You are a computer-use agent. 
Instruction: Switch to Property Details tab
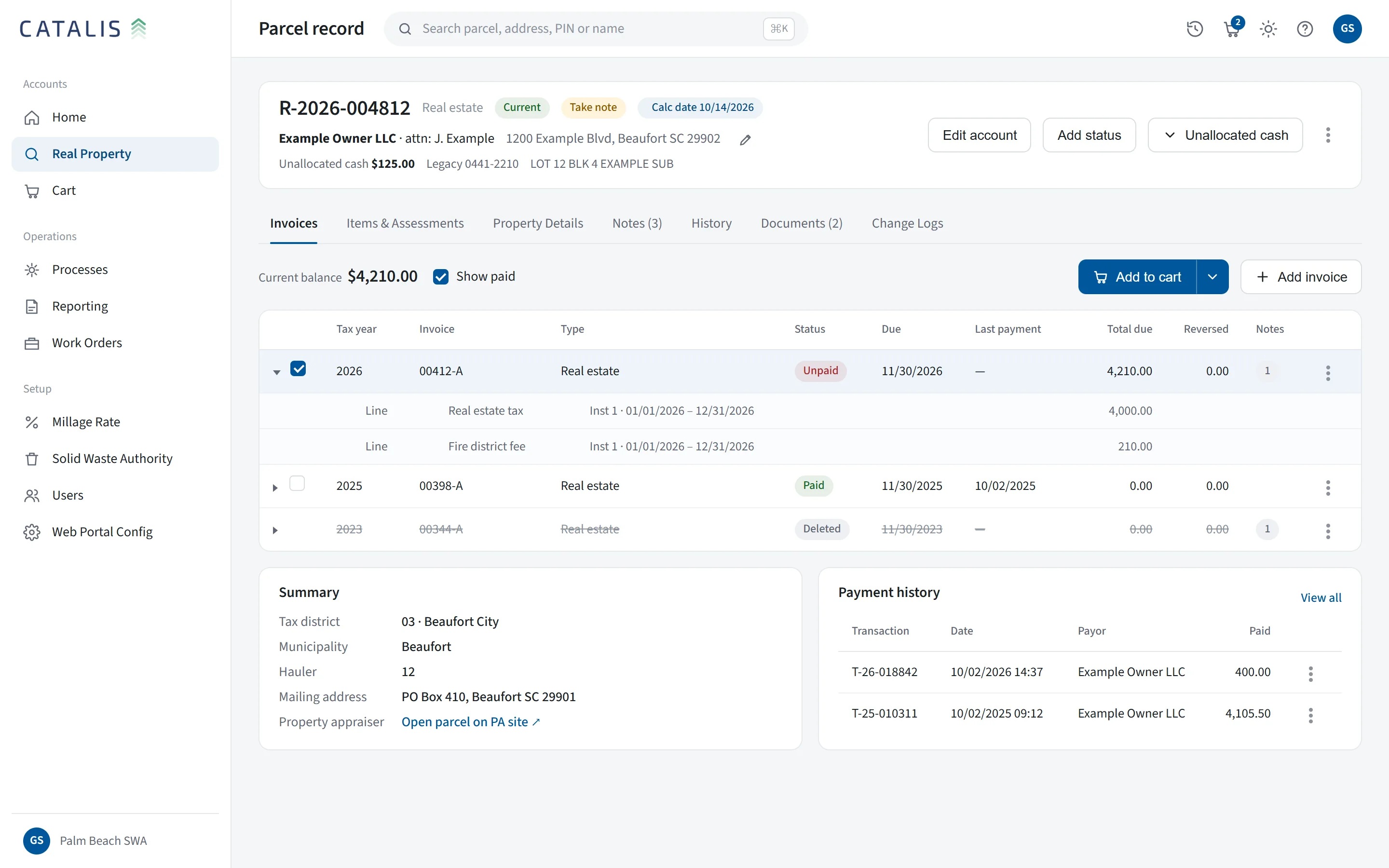(538, 223)
